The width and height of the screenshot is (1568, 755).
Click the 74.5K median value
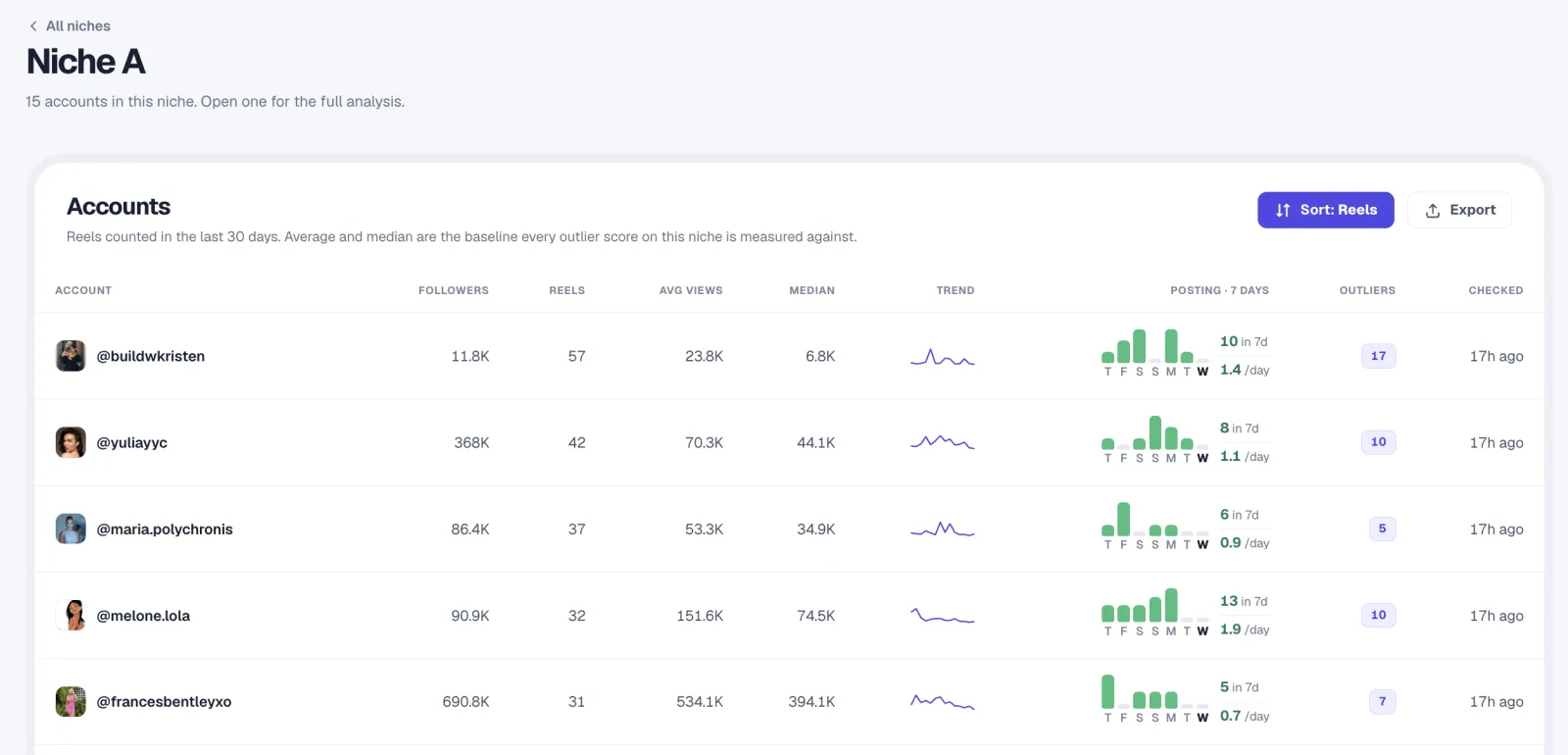click(816, 616)
